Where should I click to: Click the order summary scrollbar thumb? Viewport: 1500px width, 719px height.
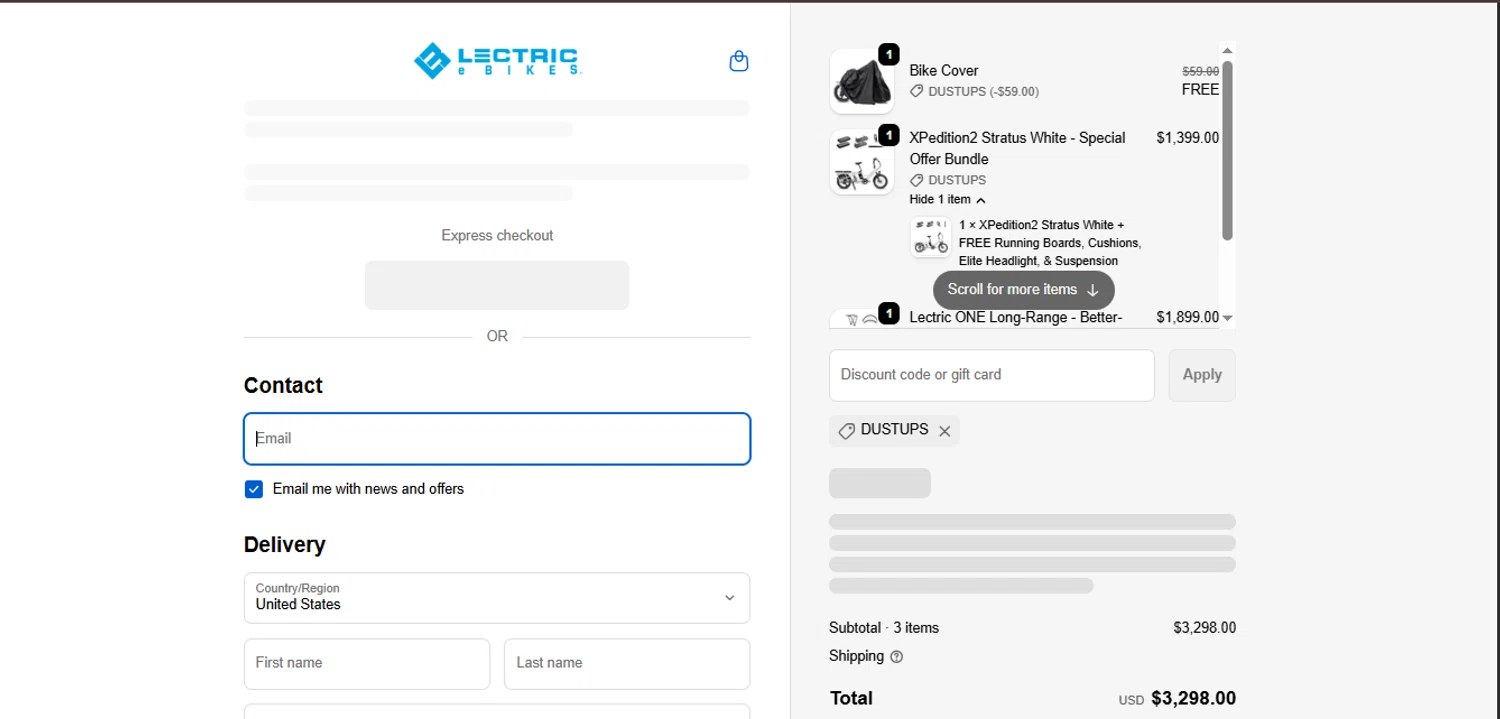click(x=1228, y=150)
